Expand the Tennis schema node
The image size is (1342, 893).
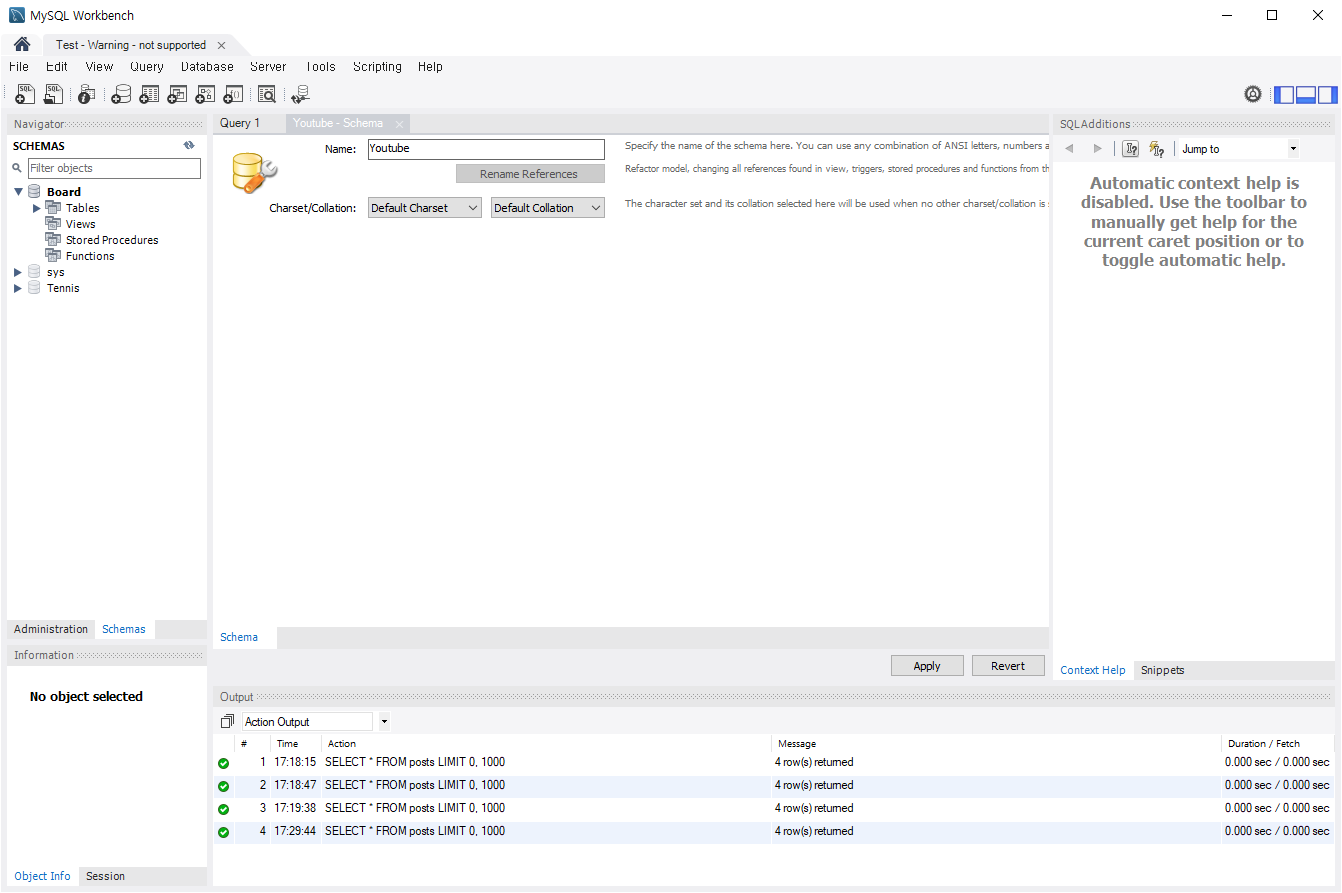click(x=18, y=288)
